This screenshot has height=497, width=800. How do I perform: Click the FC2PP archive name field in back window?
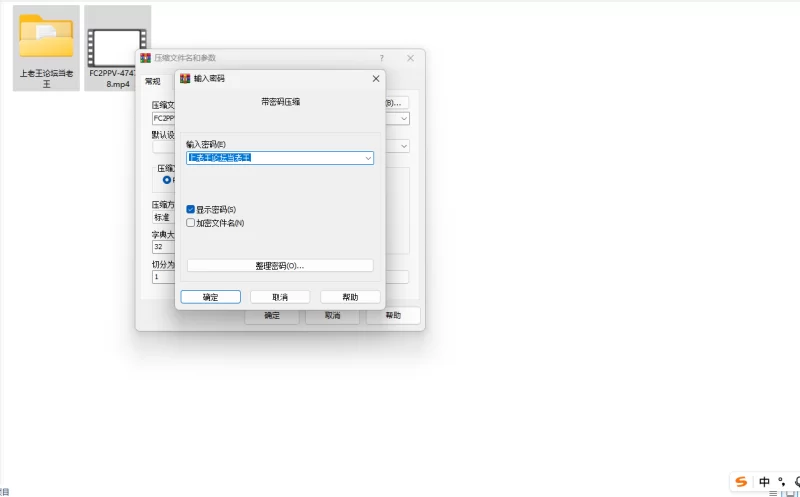pyautogui.click(x=163, y=118)
